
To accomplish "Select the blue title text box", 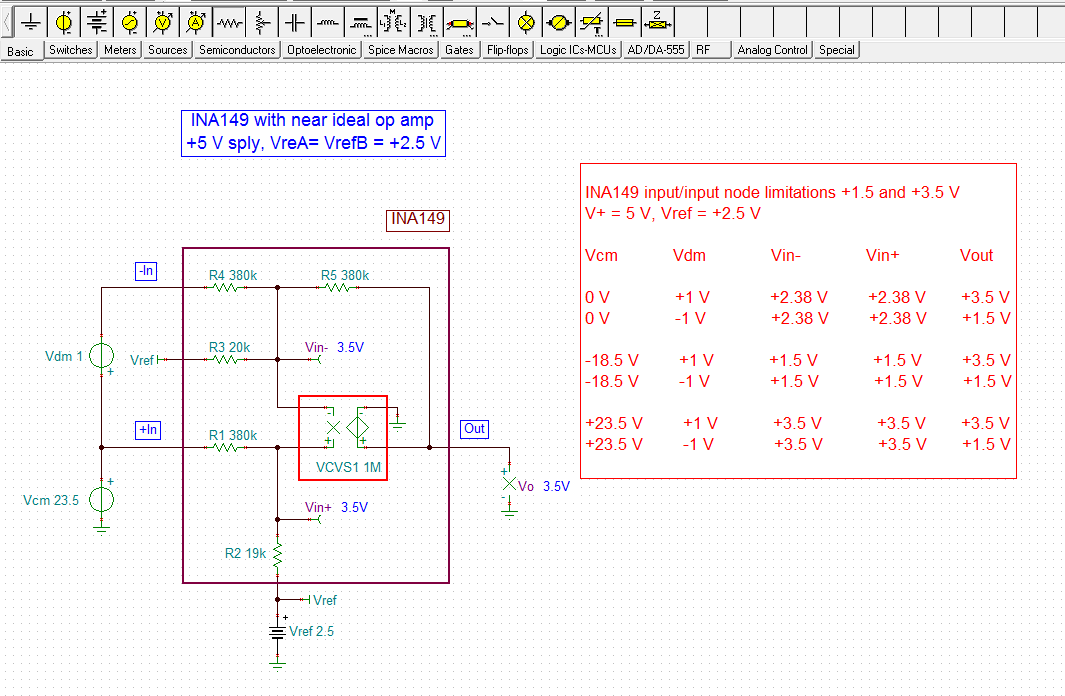I will point(313,133).
